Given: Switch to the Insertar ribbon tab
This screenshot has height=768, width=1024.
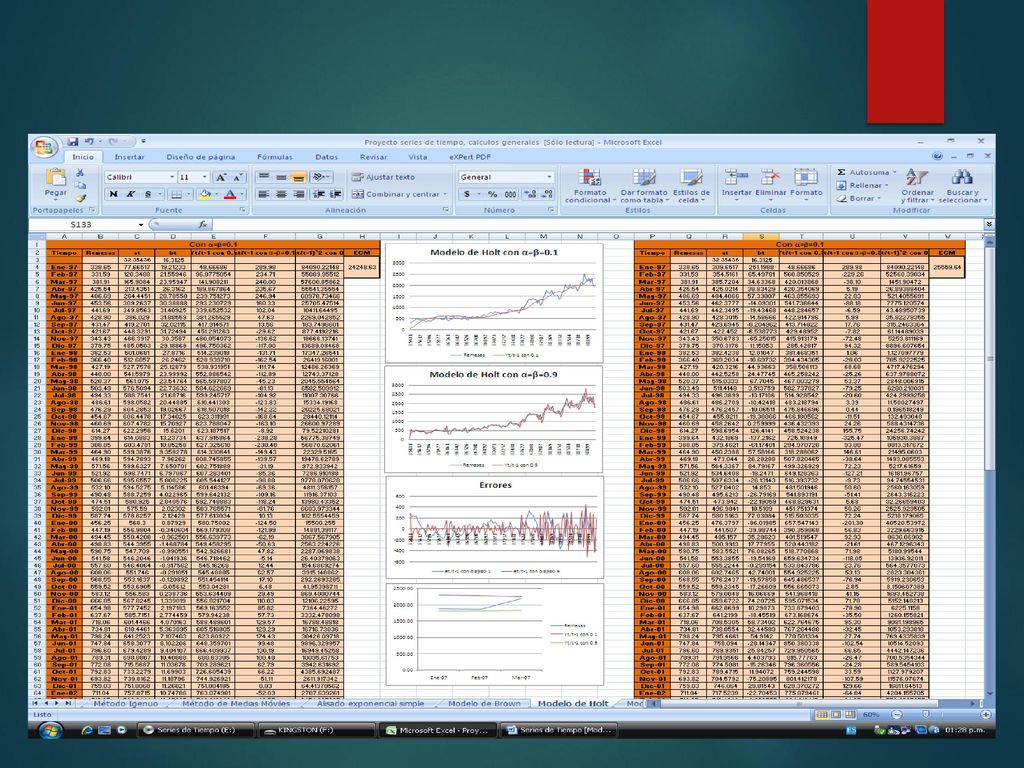Looking at the screenshot, I should coord(129,157).
